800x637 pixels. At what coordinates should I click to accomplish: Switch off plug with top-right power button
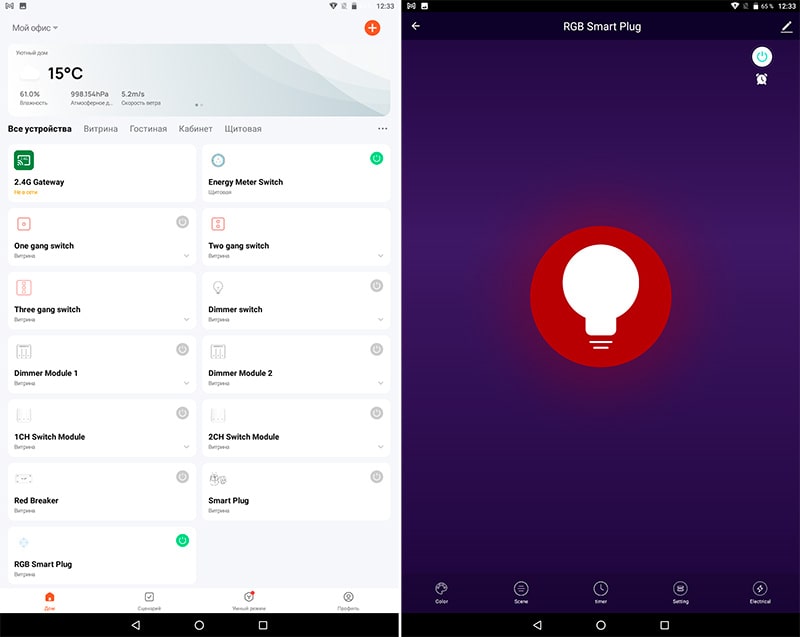[762, 57]
